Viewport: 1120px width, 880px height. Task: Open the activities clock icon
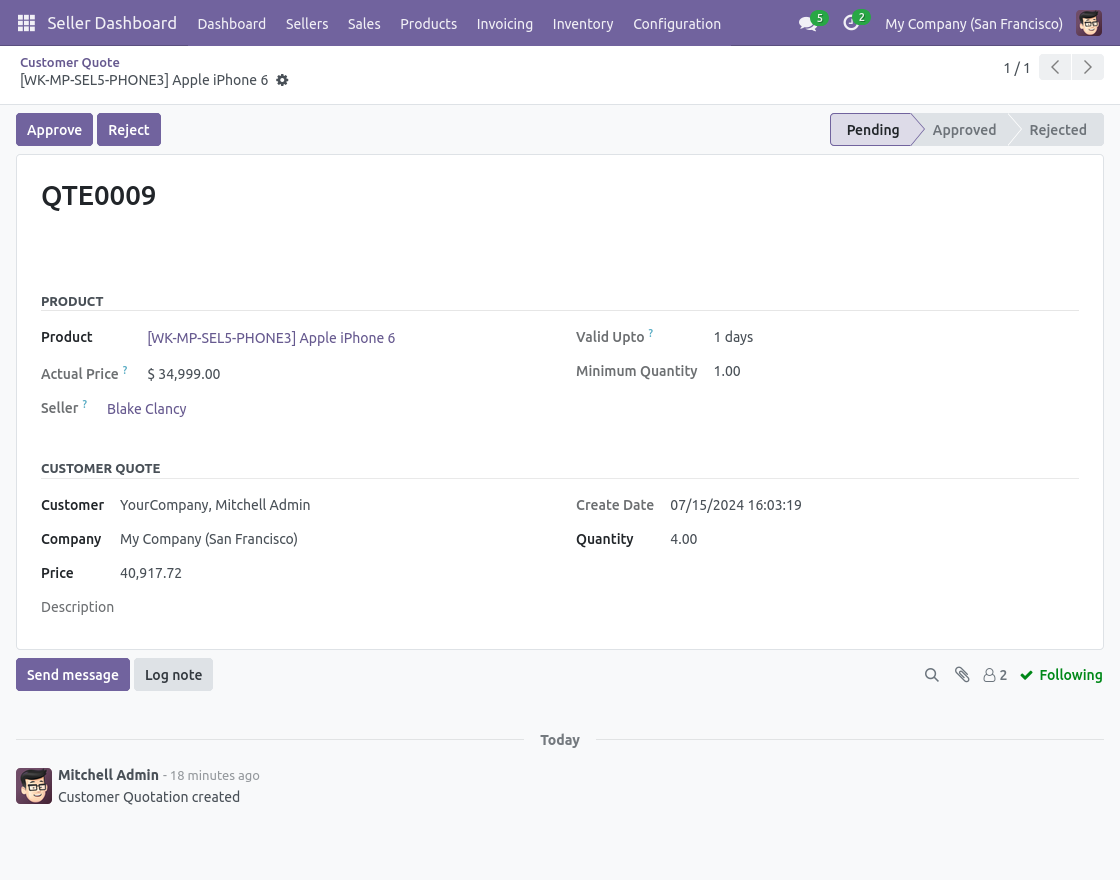tap(851, 23)
